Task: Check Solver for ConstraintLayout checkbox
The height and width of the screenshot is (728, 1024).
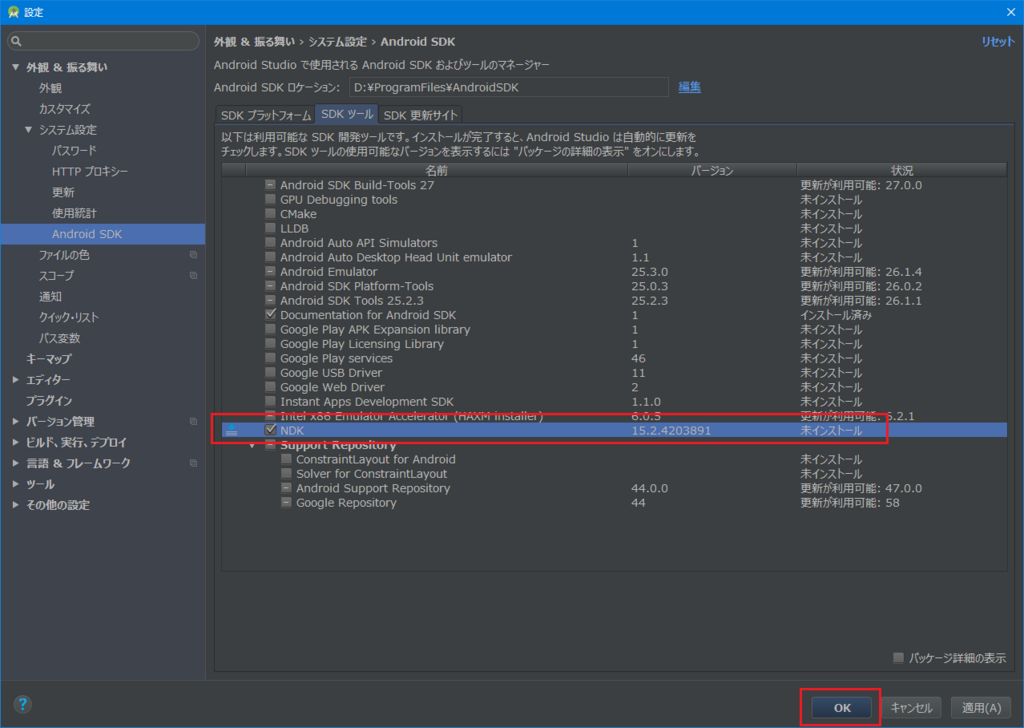Action: pyautogui.click(x=286, y=473)
